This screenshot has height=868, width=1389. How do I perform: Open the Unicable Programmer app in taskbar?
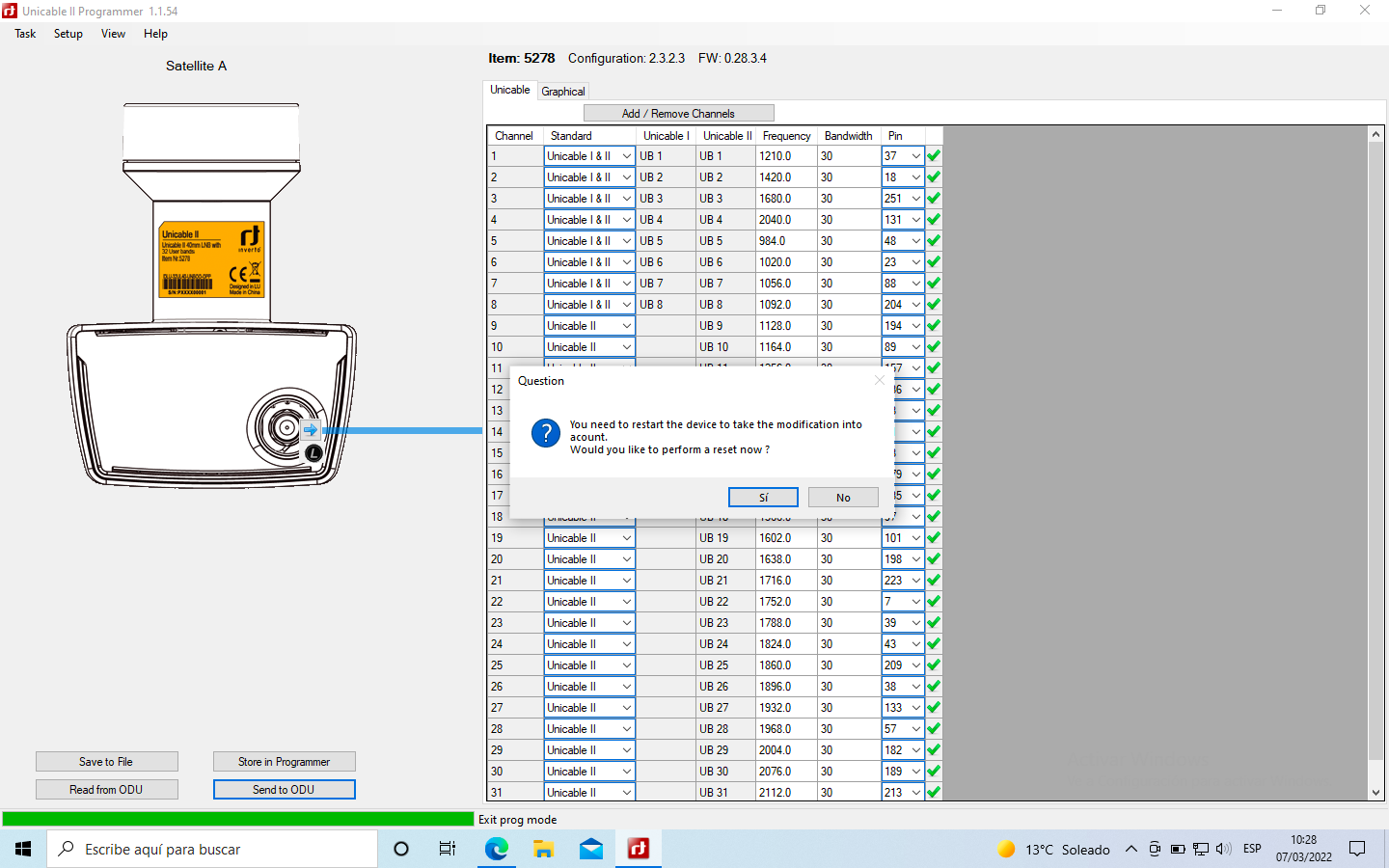point(639,849)
